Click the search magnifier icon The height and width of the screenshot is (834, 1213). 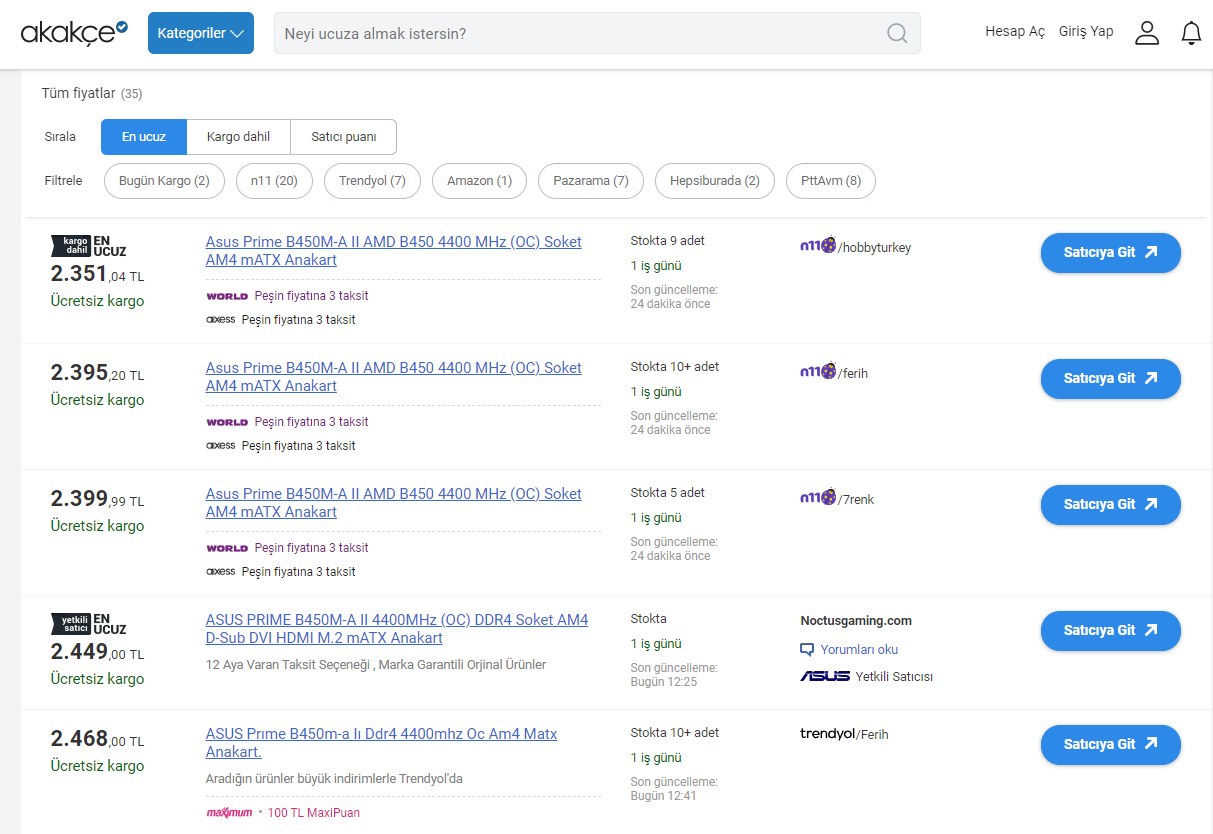pos(897,33)
